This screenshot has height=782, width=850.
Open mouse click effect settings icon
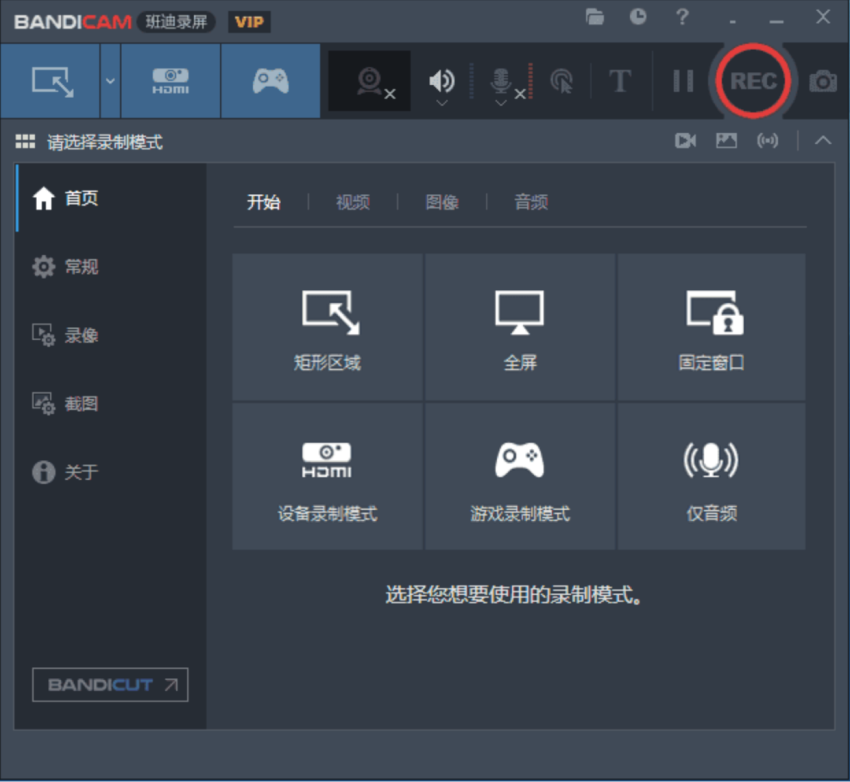tap(561, 82)
